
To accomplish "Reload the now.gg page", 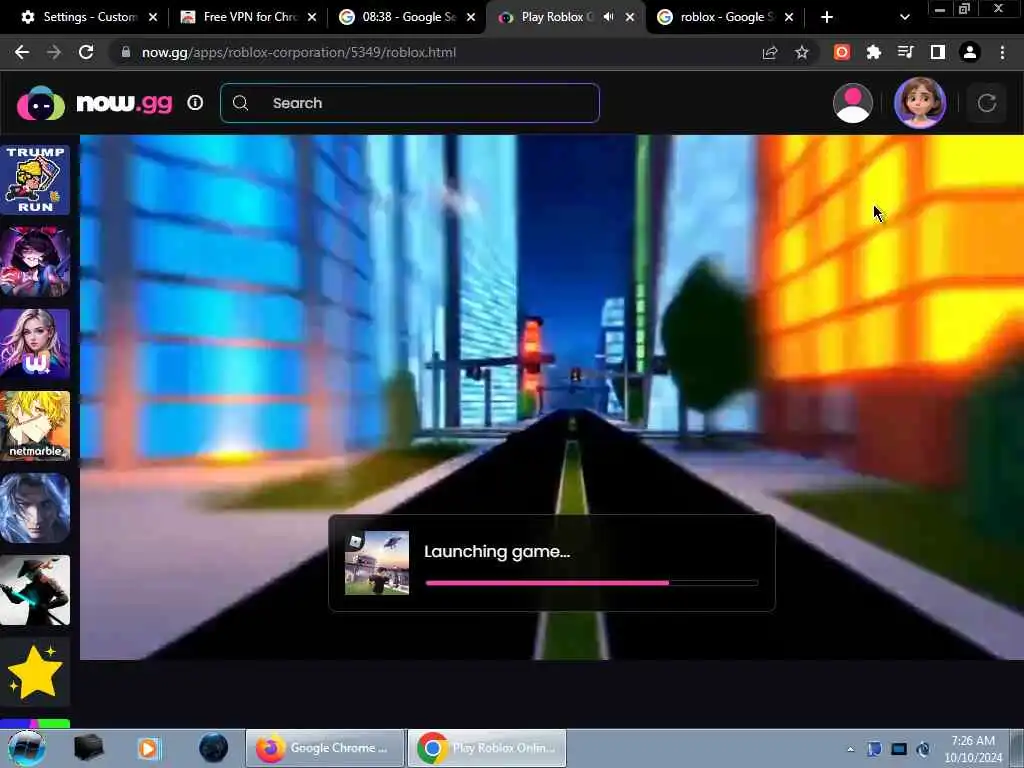I will pyautogui.click(x=86, y=52).
